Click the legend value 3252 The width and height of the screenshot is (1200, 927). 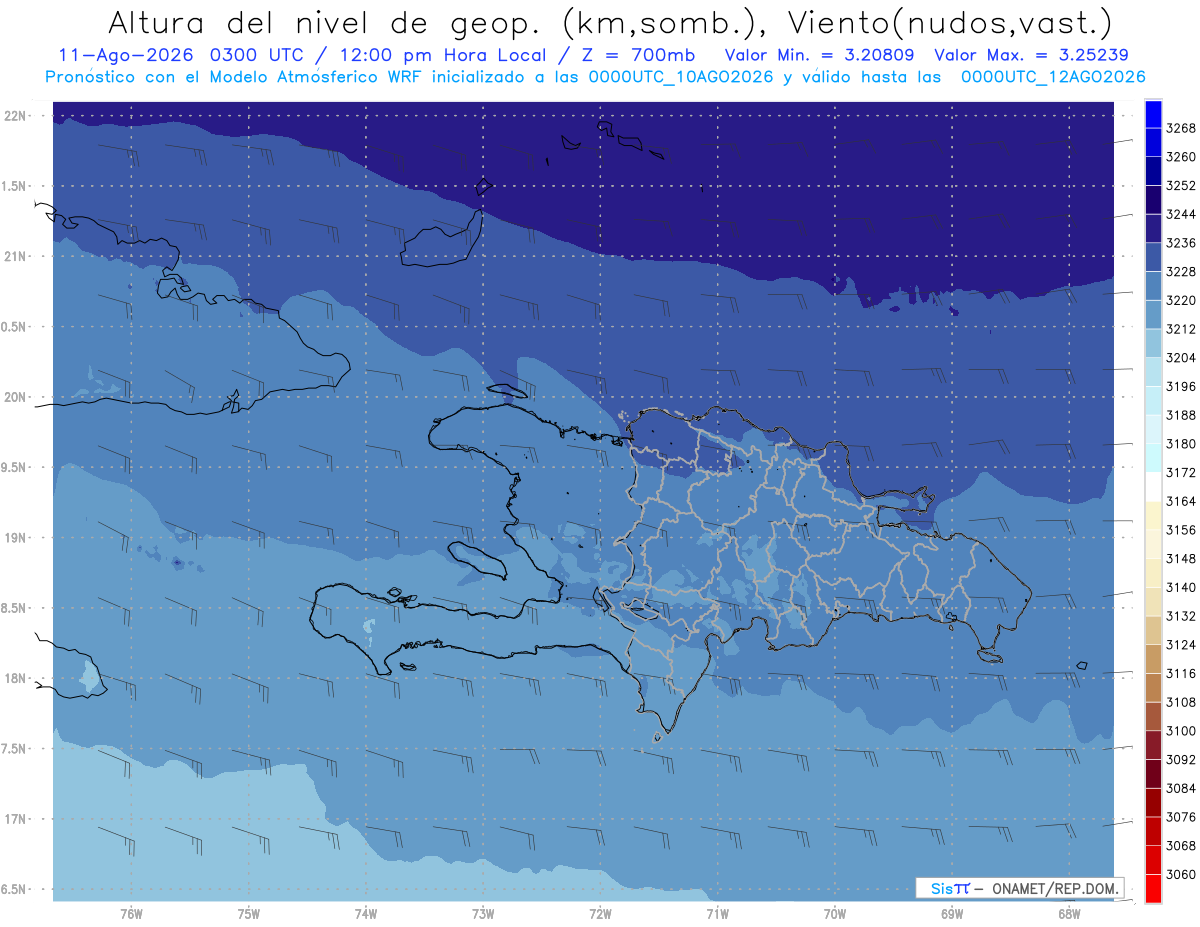pyautogui.click(x=1181, y=186)
